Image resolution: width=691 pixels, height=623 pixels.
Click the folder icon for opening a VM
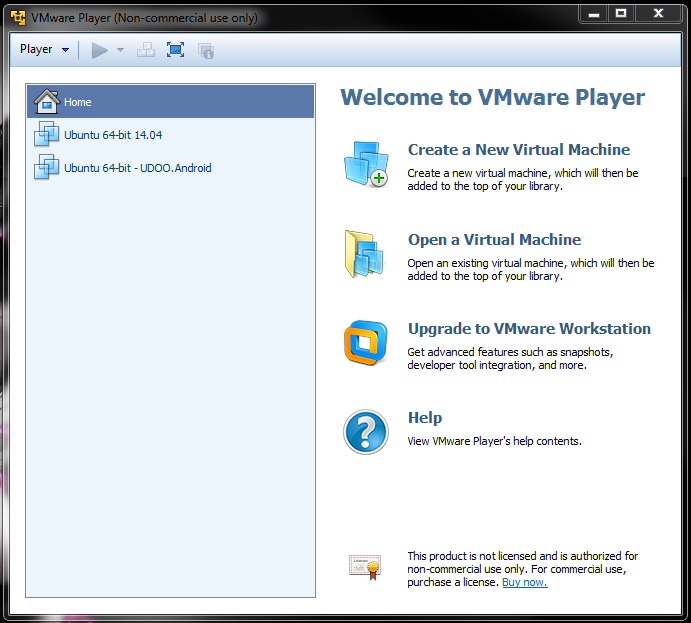[364, 254]
